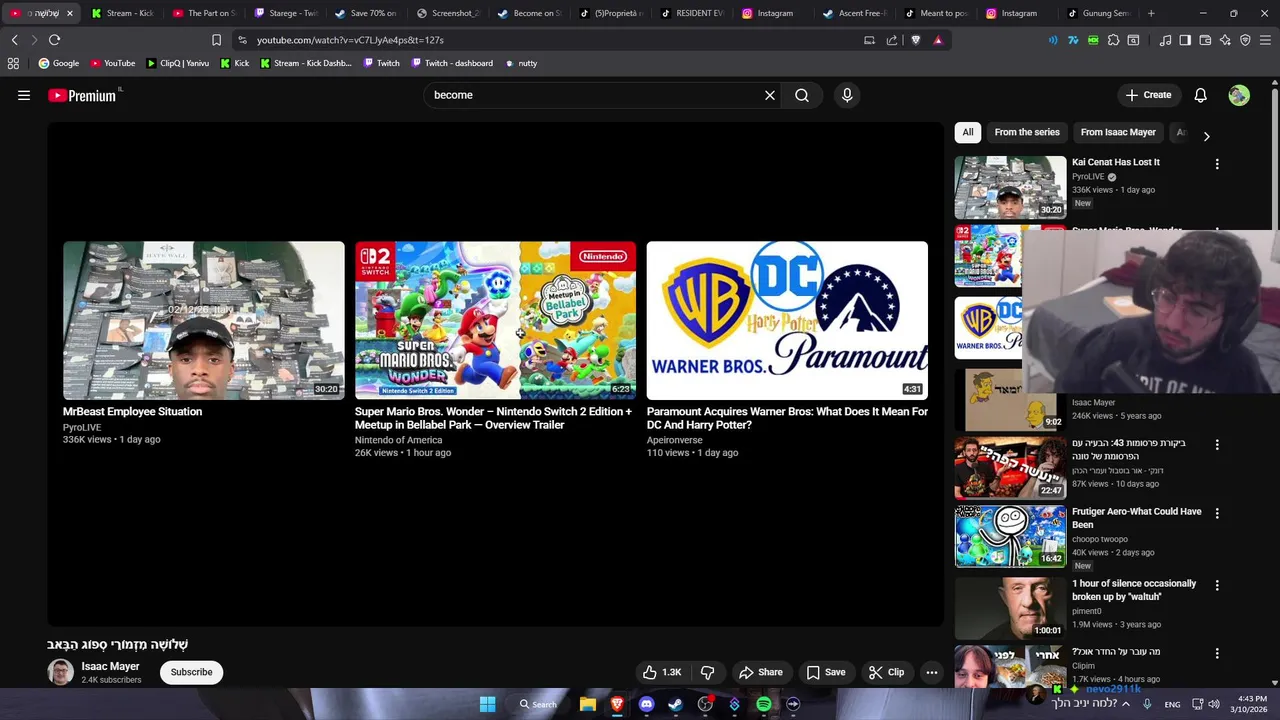
Task: Click Nintendo of America channel name
Action: tap(398, 440)
